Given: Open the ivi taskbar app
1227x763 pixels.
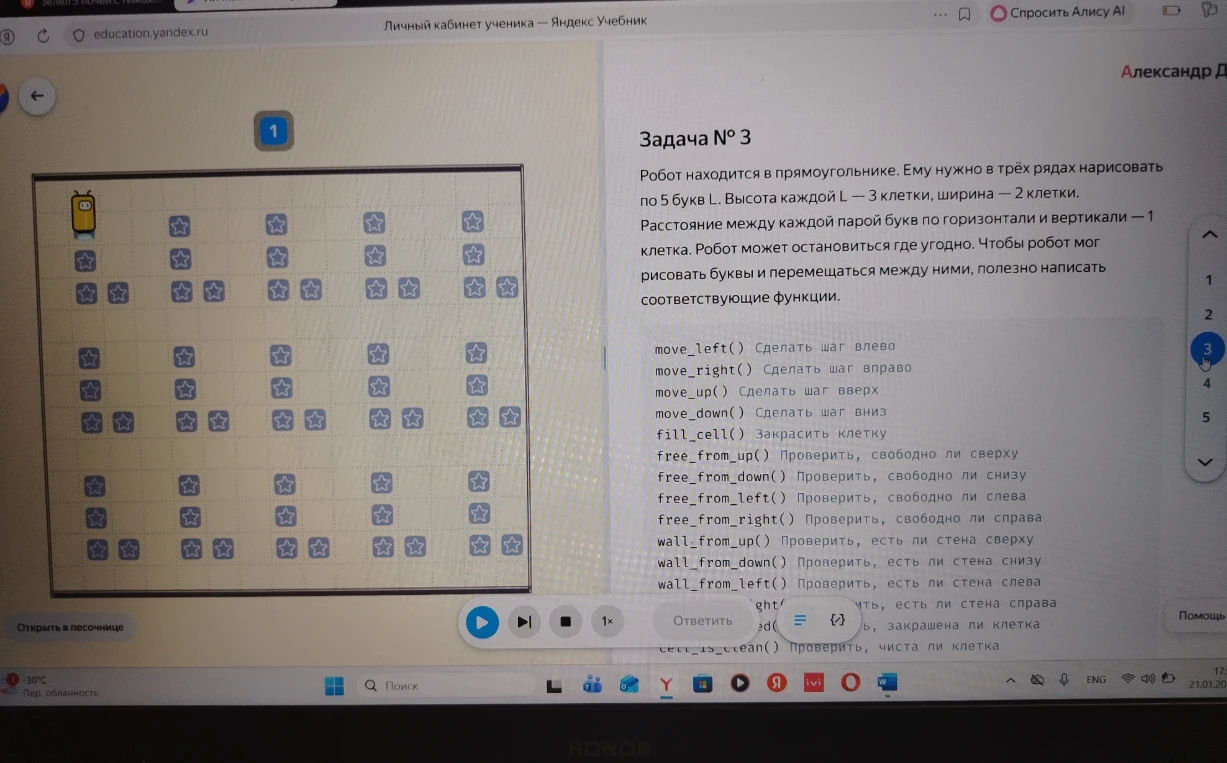Looking at the screenshot, I should 813,683.
